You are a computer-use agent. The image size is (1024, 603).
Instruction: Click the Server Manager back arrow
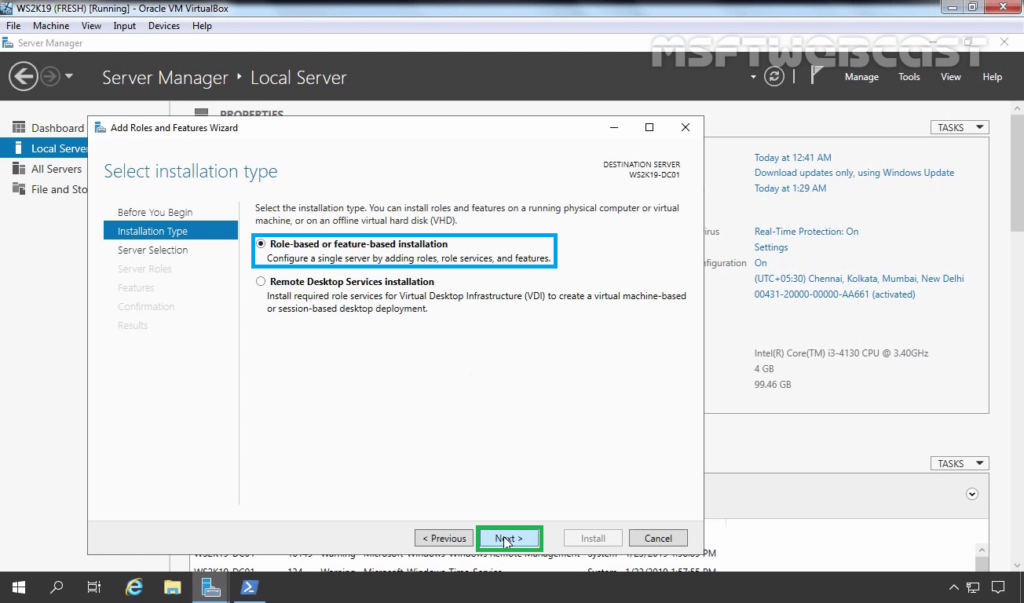click(x=23, y=76)
